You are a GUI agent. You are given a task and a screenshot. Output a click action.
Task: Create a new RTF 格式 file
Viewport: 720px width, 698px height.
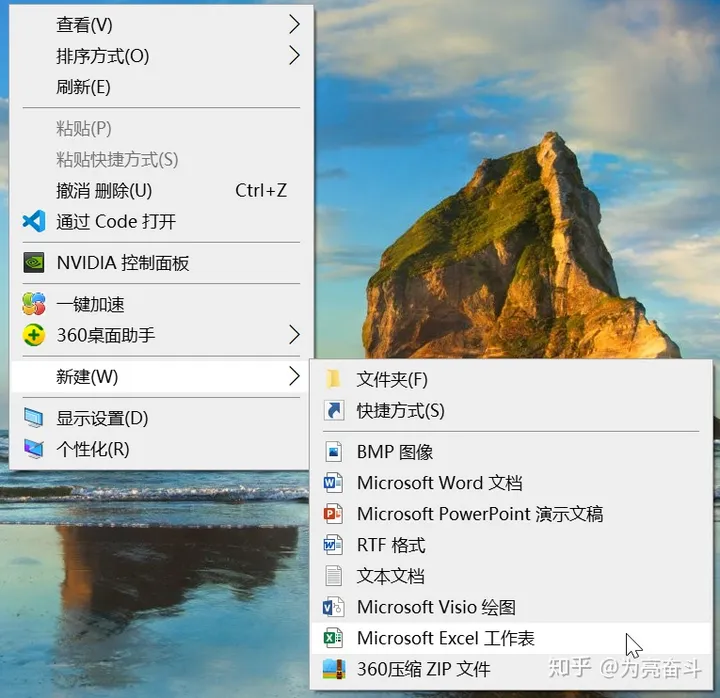tap(512, 545)
